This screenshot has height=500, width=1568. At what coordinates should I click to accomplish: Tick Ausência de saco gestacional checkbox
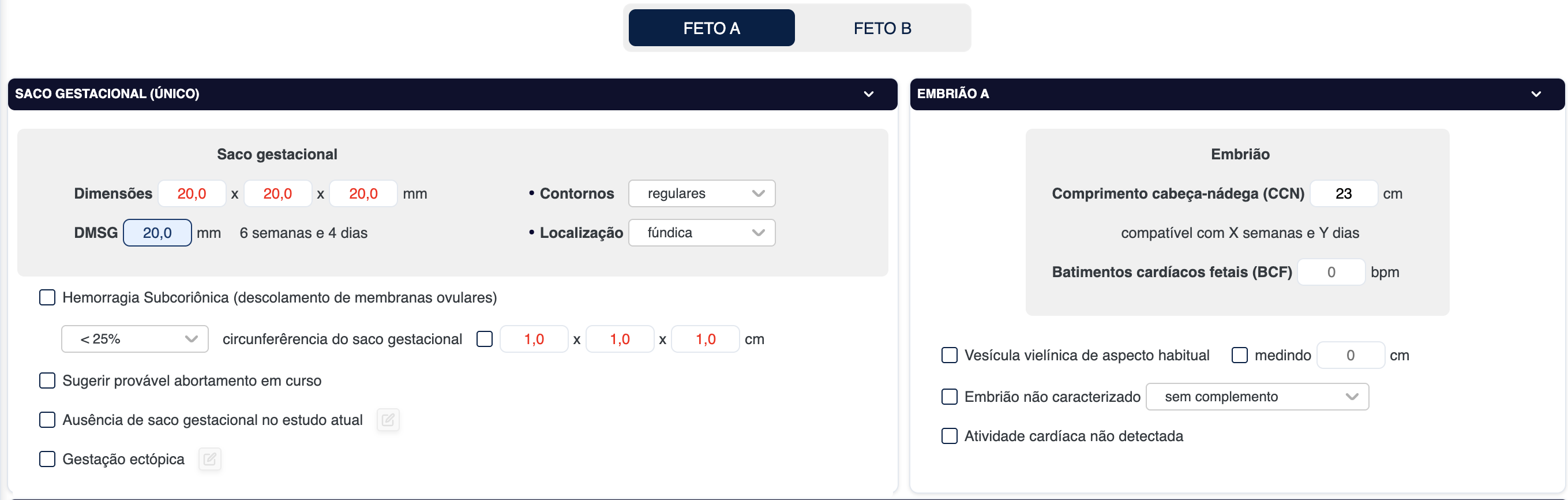click(x=47, y=420)
